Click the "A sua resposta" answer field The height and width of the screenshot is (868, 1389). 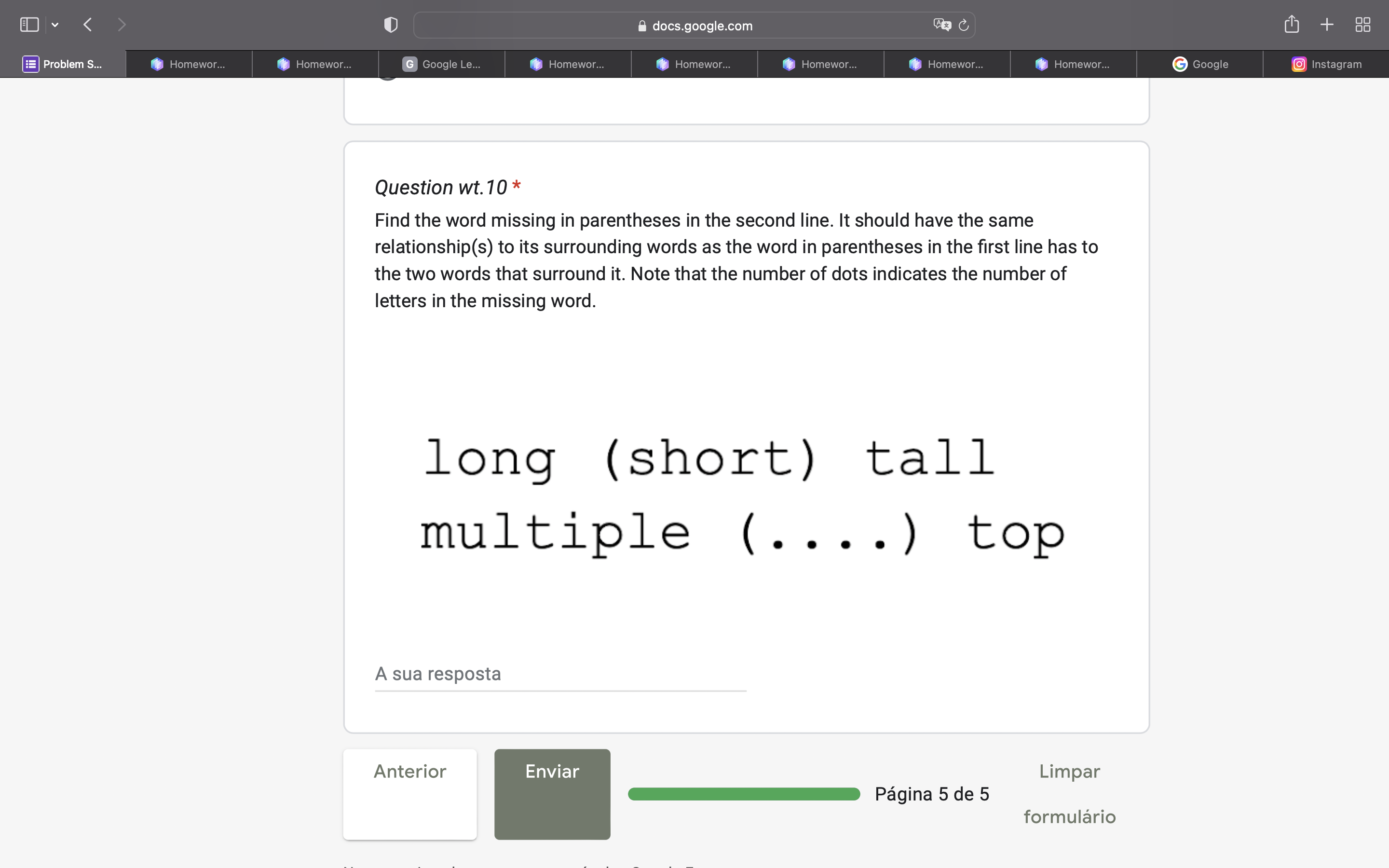click(560, 674)
